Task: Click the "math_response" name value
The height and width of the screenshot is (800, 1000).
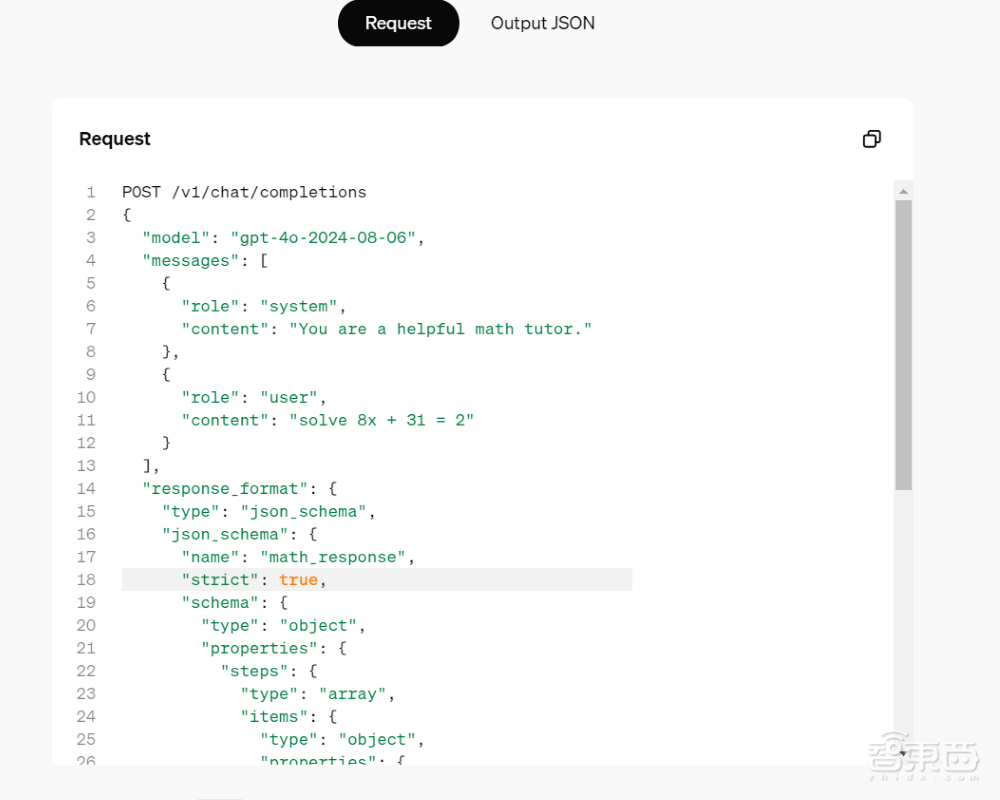Action: pyautogui.click(x=333, y=557)
